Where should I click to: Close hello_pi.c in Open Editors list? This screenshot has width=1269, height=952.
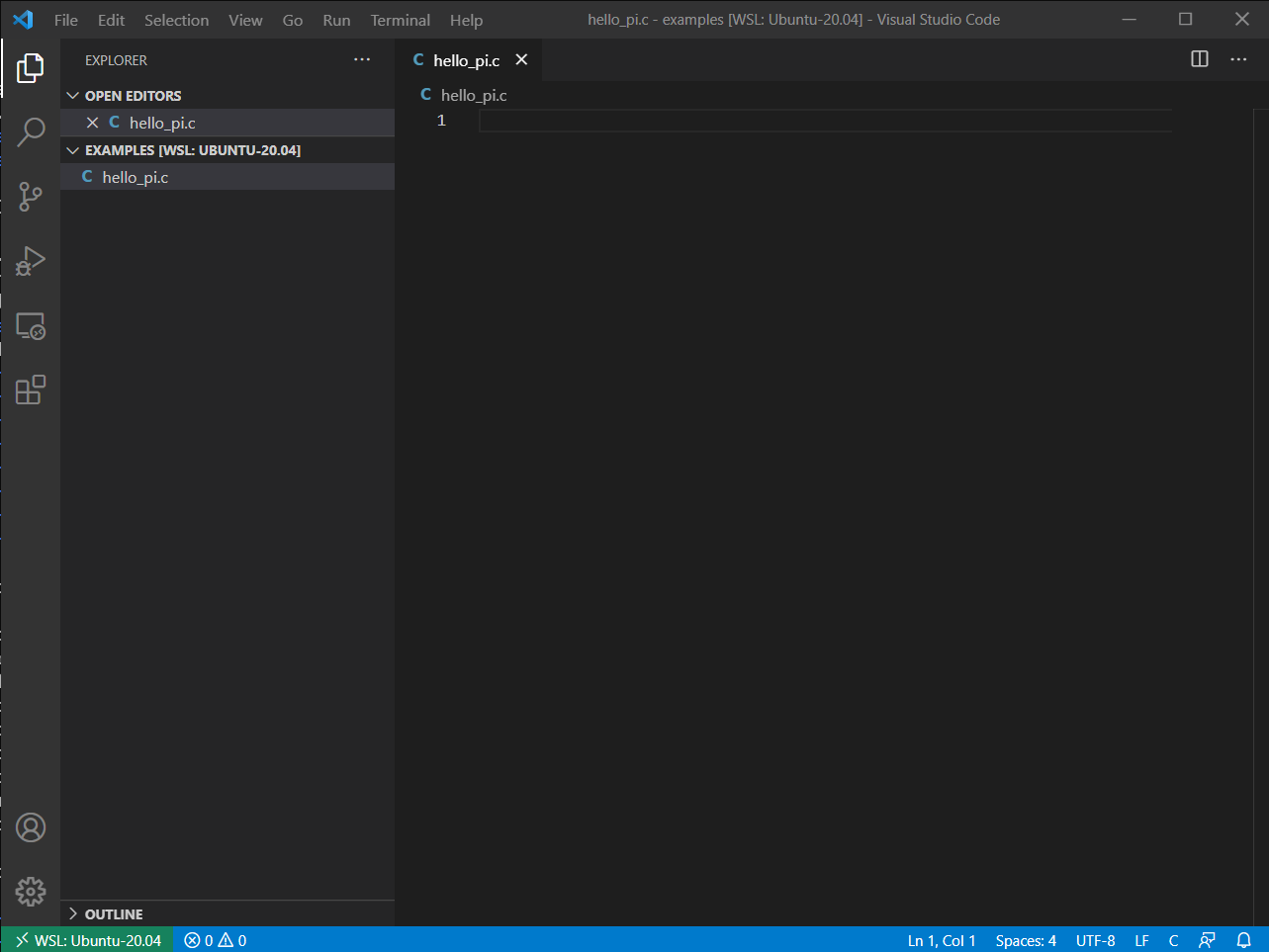point(92,123)
